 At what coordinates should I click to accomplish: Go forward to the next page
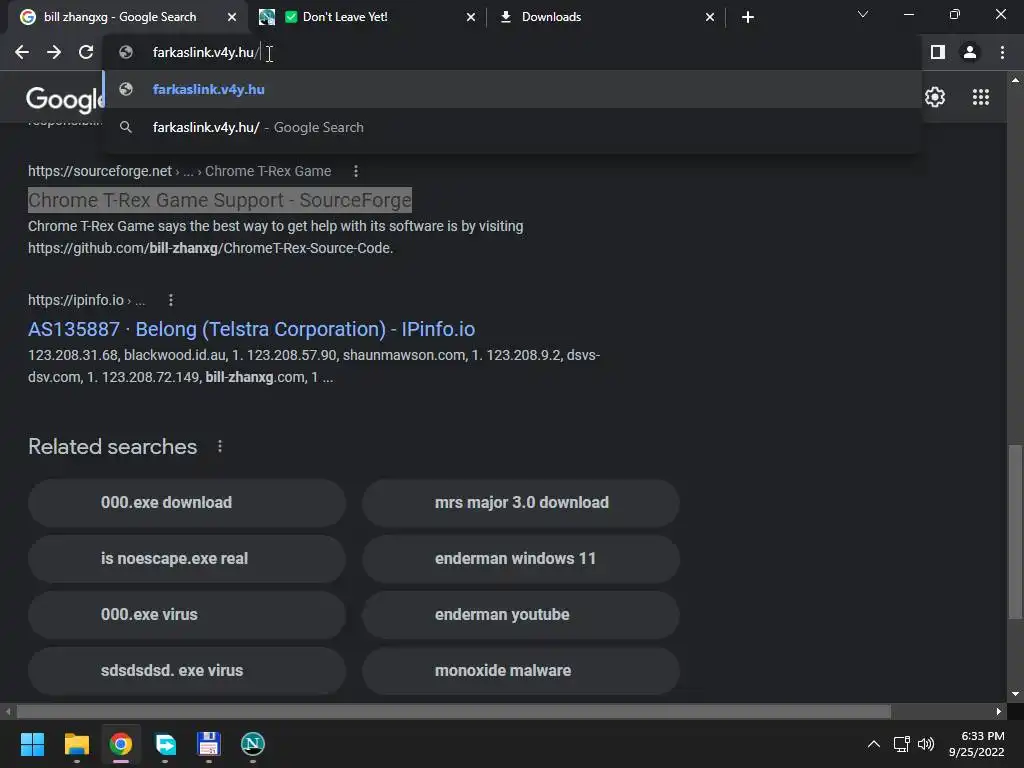tap(54, 52)
